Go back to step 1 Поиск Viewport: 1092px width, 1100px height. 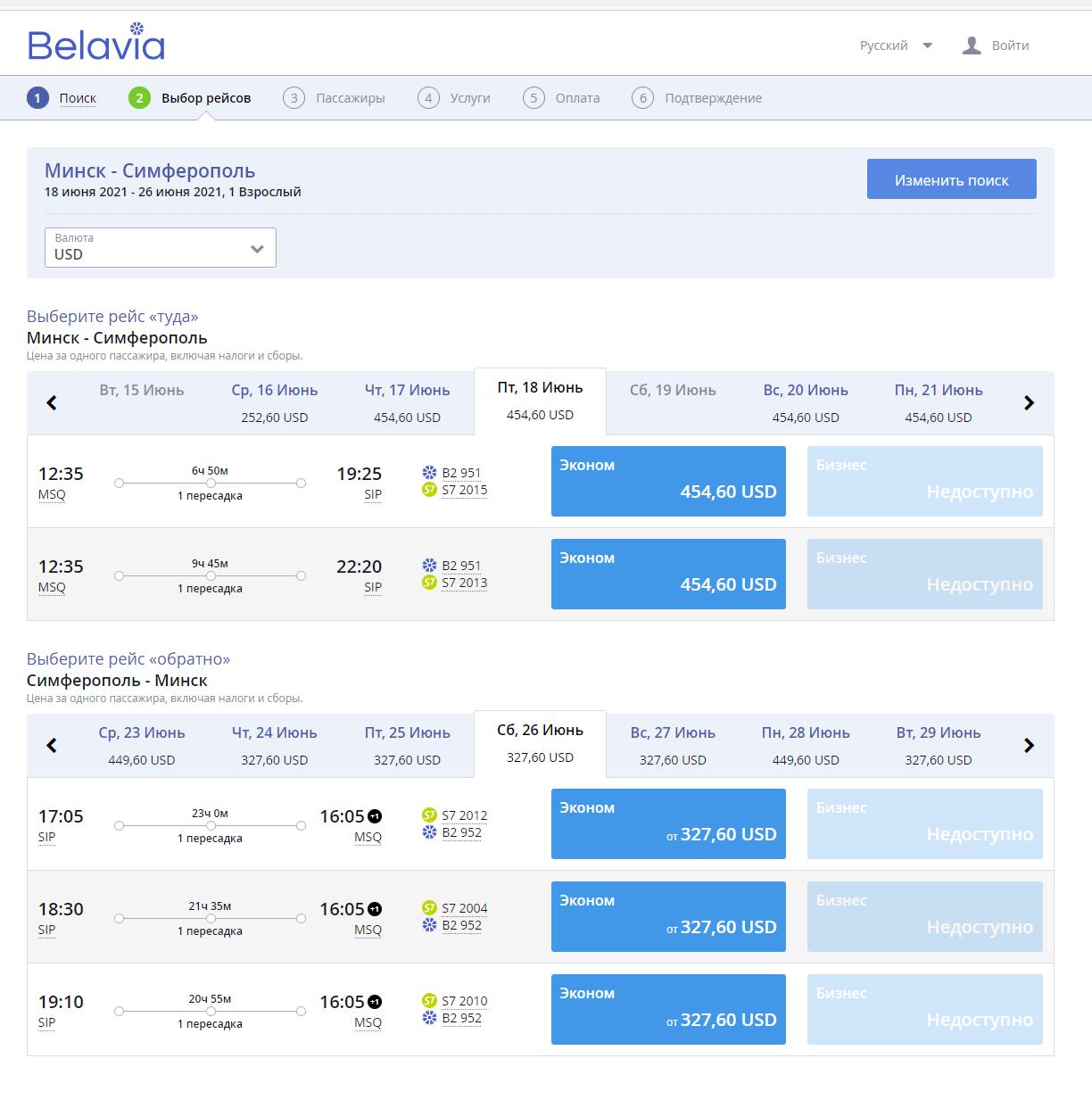pos(77,98)
